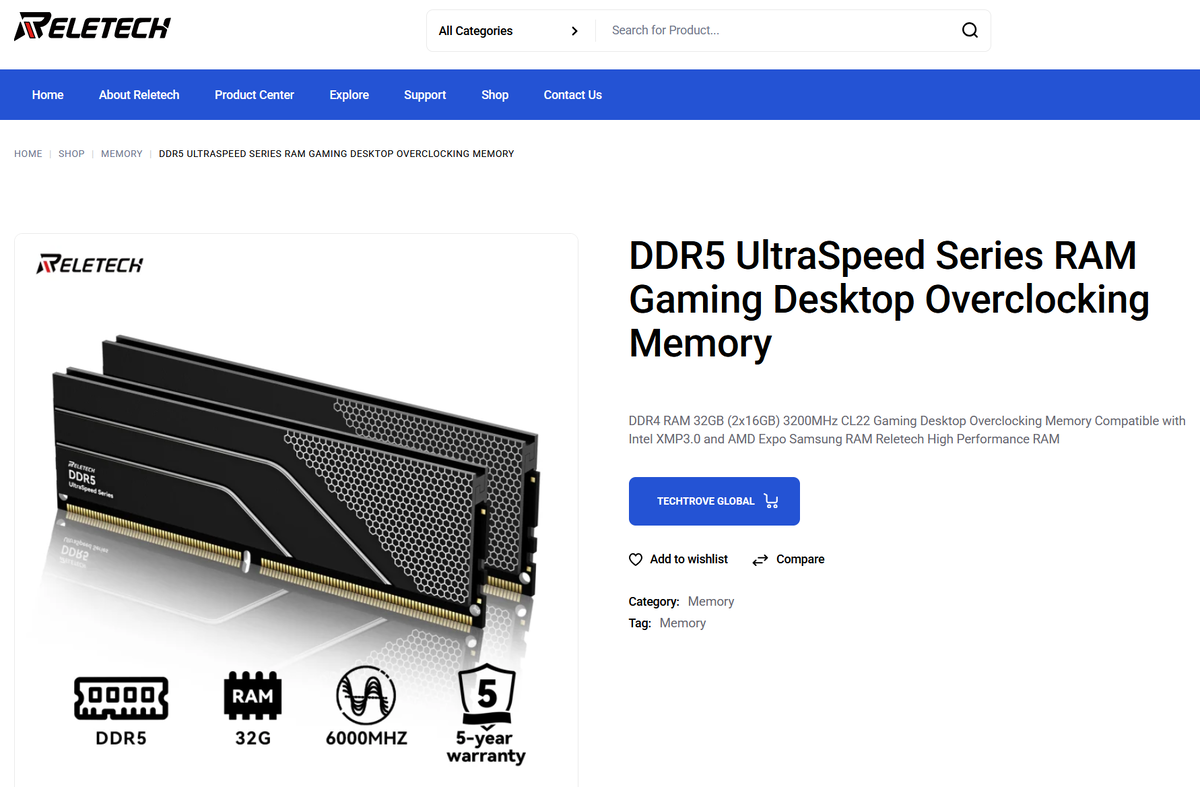1200x787 pixels.
Task: Open the About Reletech menu item
Action: point(139,95)
